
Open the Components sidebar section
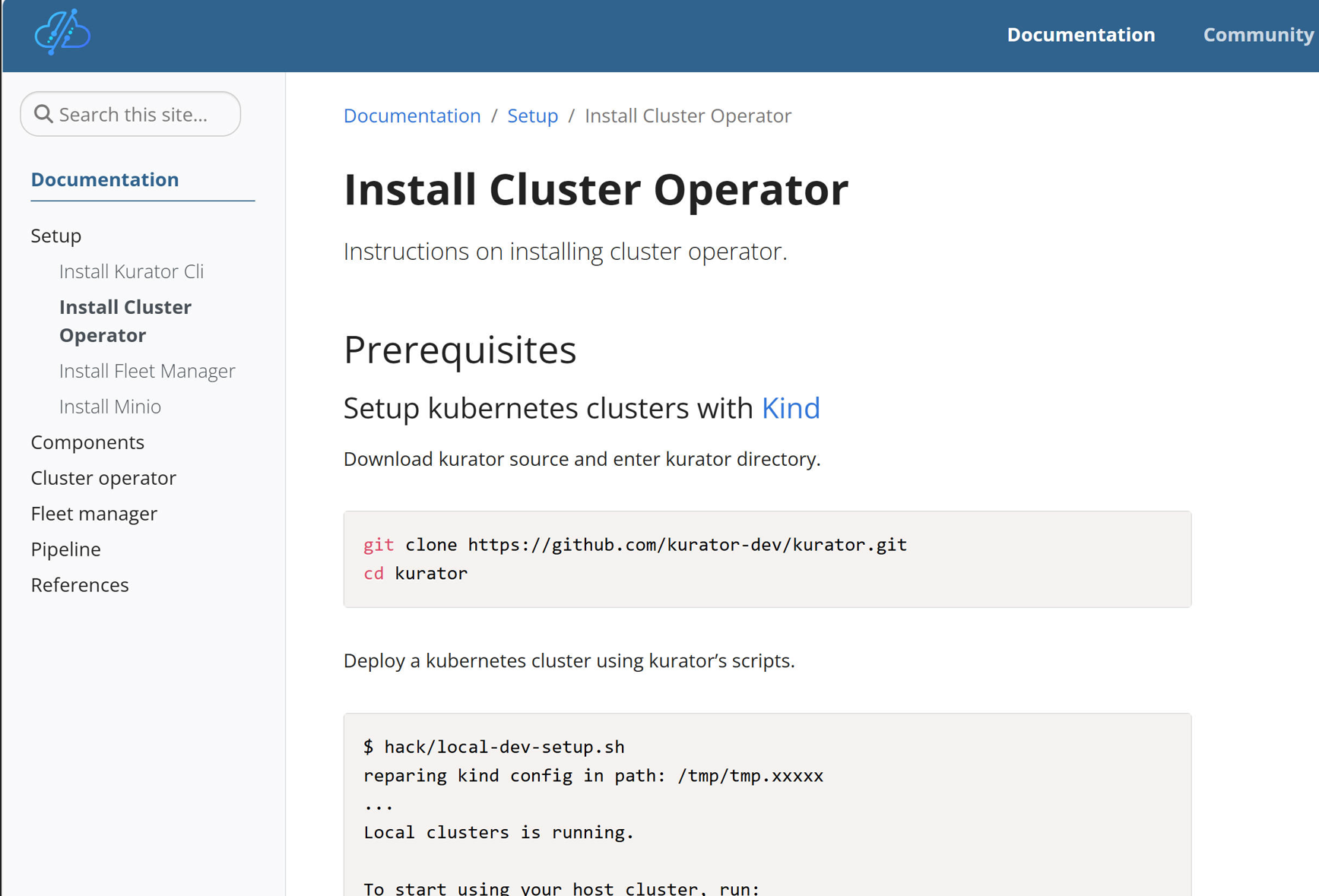pyautogui.click(x=87, y=442)
